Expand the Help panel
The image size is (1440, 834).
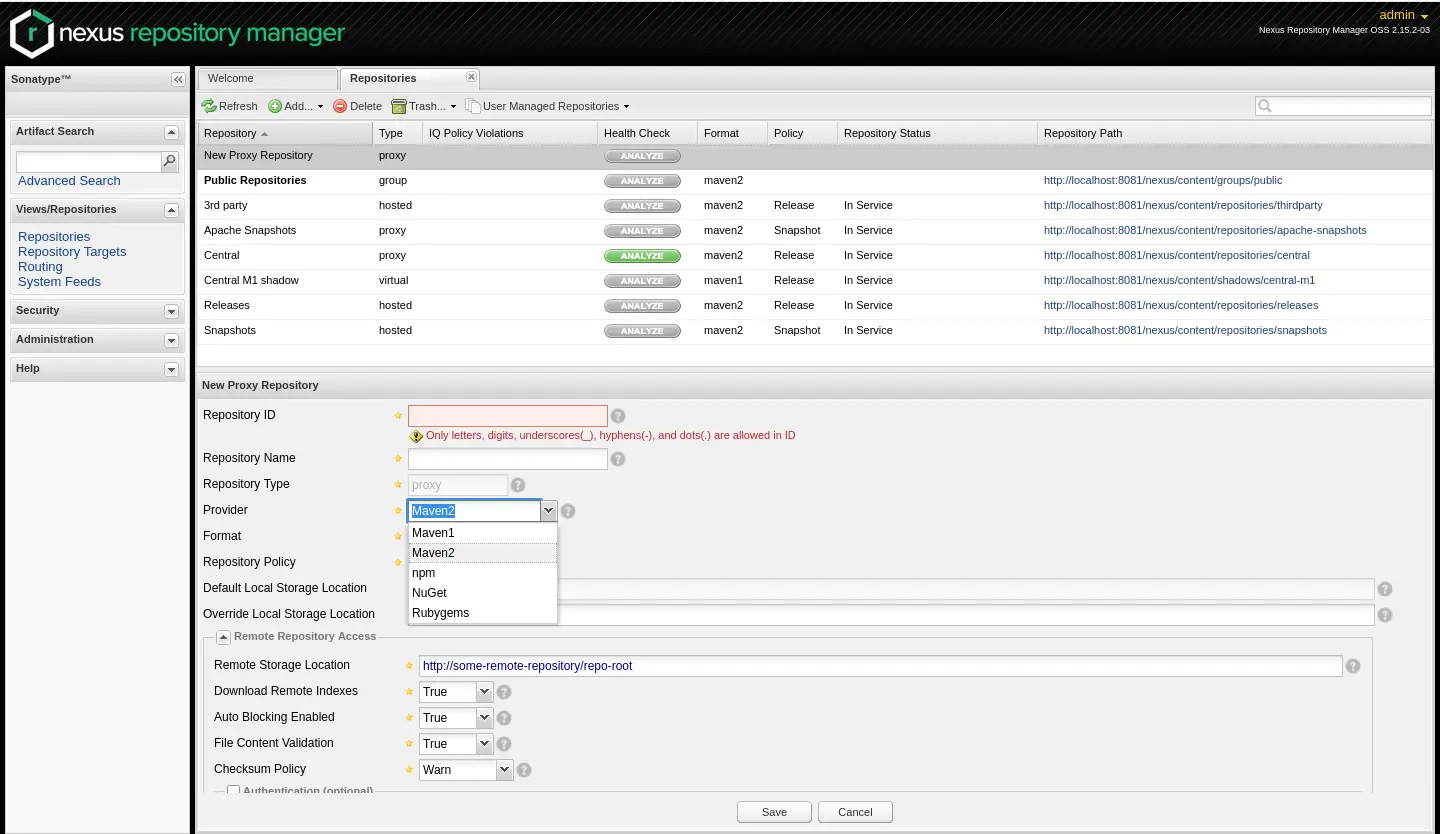(x=171, y=369)
